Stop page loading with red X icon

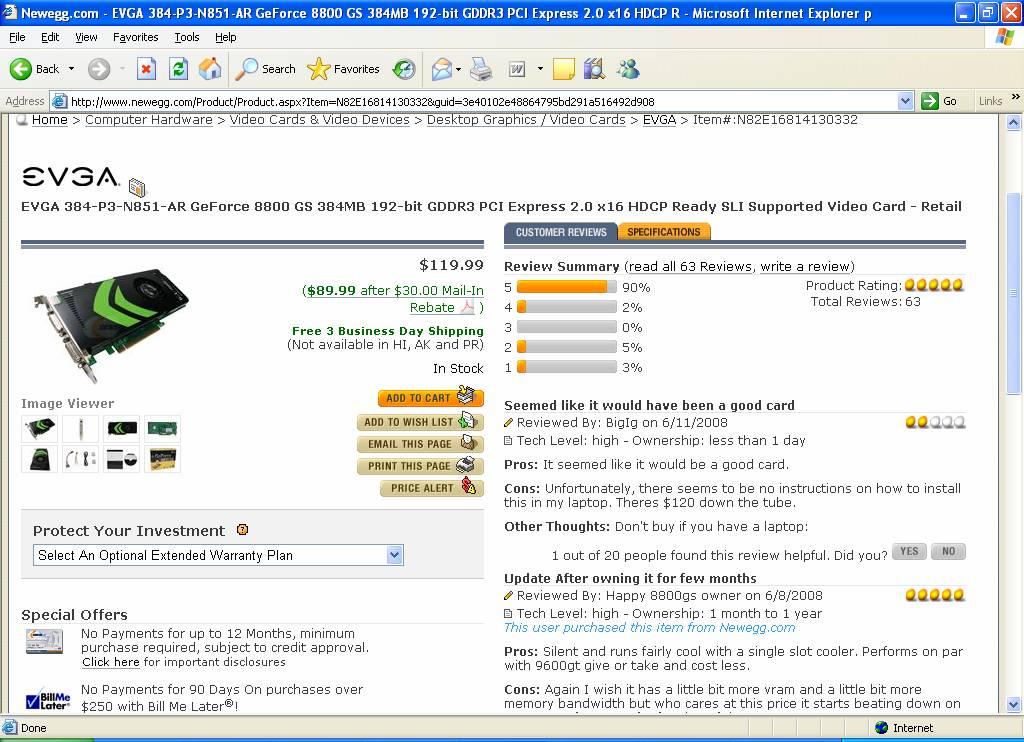tap(146, 69)
